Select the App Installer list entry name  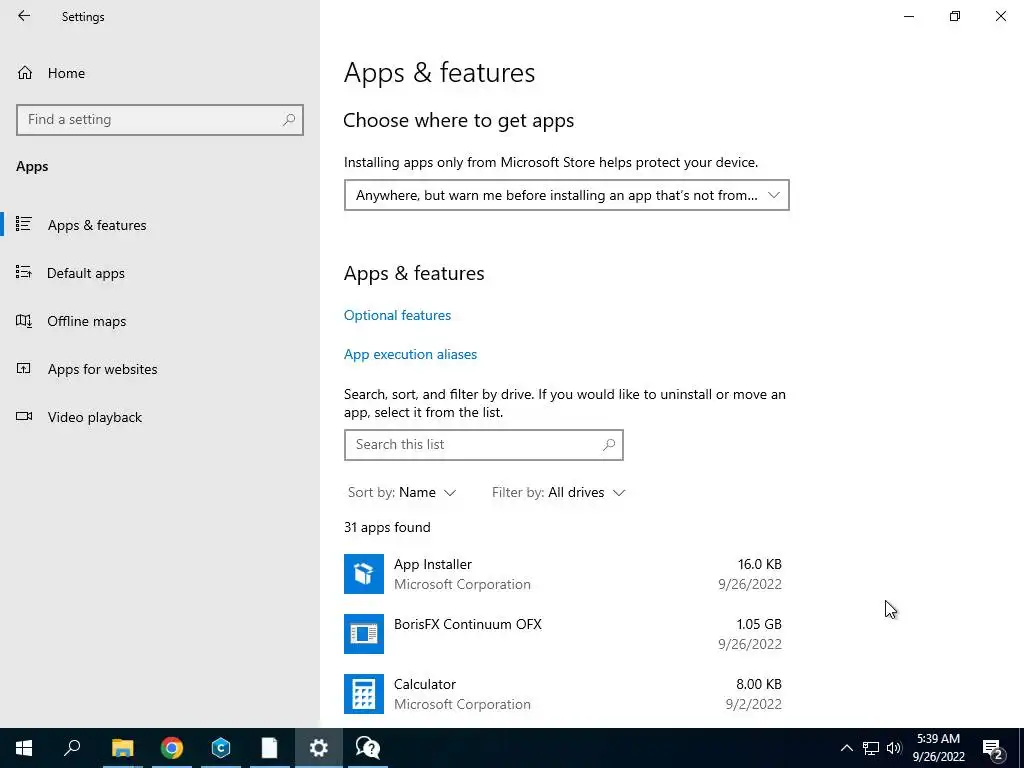pyautogui.click(x=432, y=564)
